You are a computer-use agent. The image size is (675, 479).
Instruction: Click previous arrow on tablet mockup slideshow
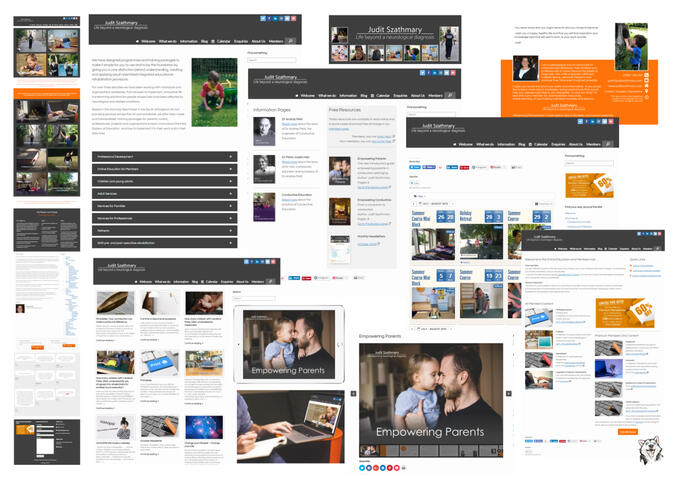tap(239, 345)
